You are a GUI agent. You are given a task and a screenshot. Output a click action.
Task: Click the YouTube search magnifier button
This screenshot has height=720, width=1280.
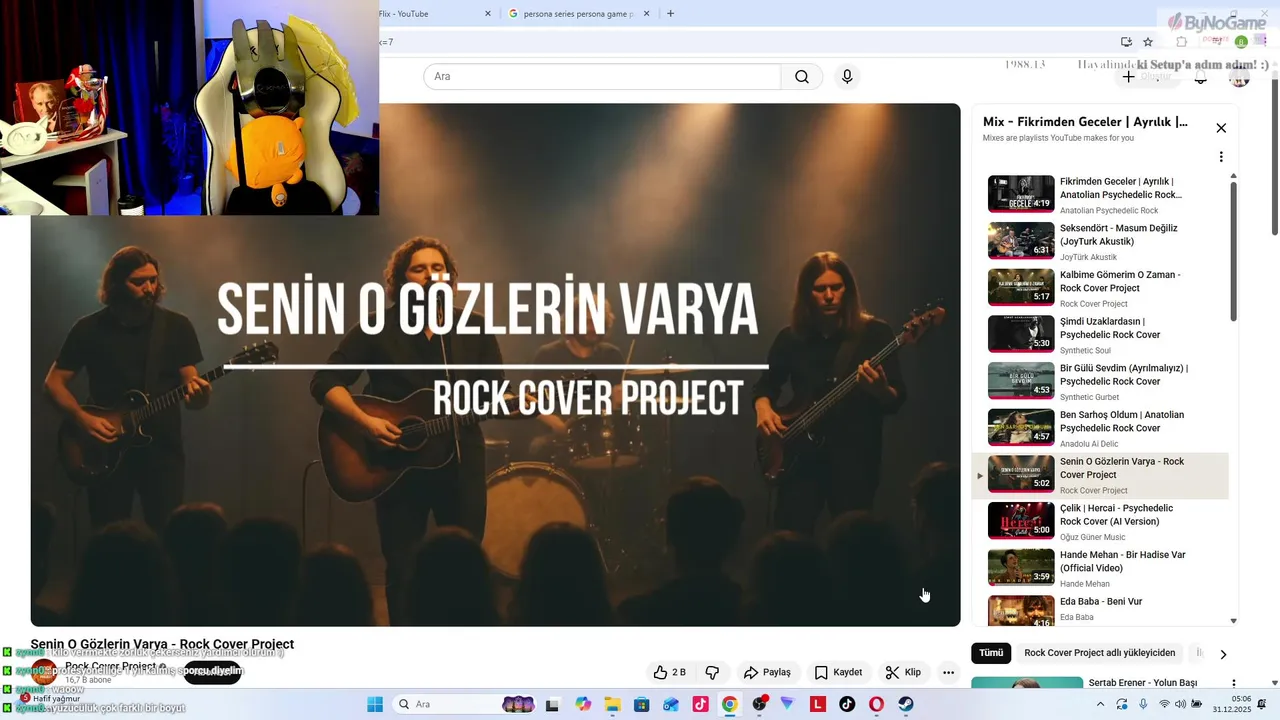[x=801, y=77]
